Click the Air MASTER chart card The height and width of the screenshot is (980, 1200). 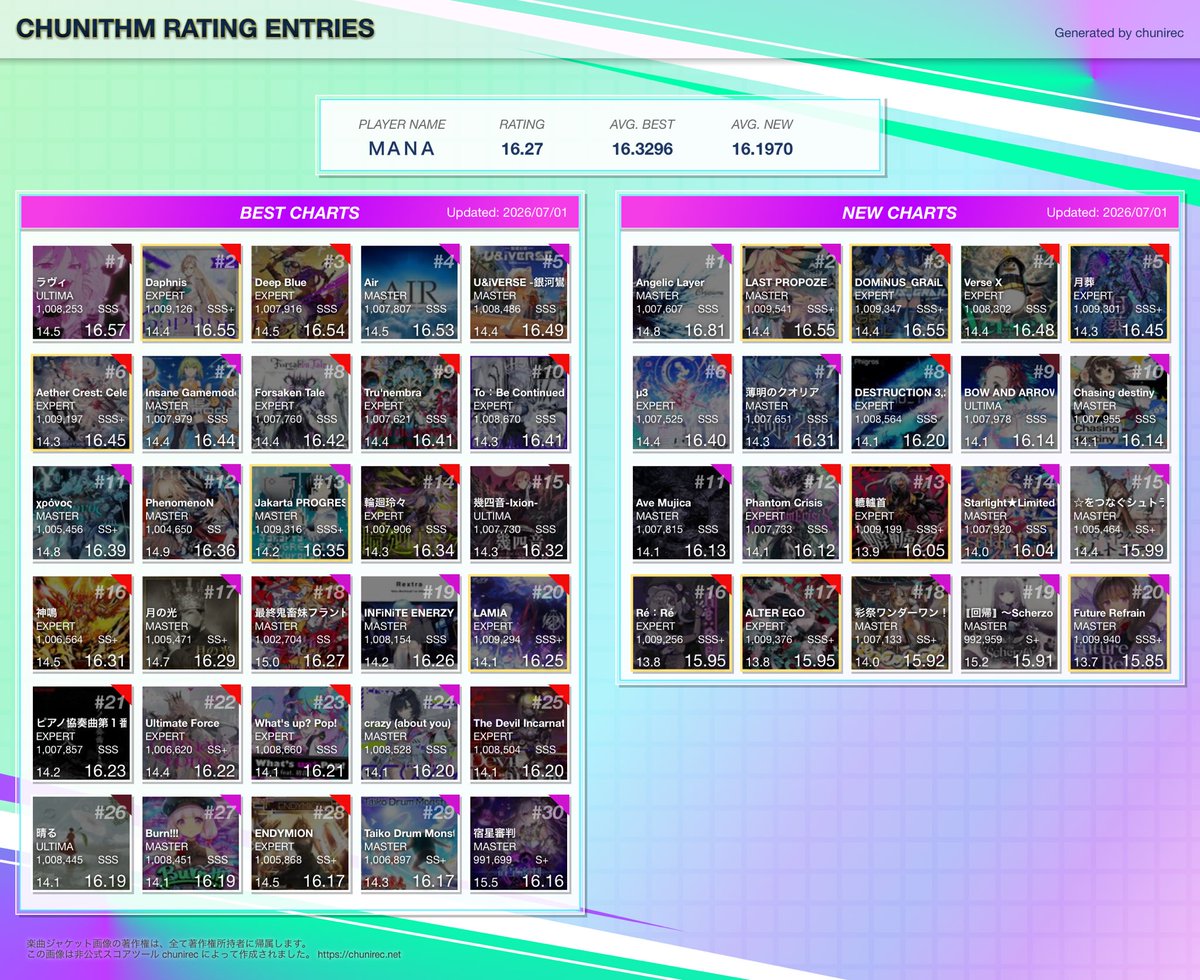coord(410,292)
